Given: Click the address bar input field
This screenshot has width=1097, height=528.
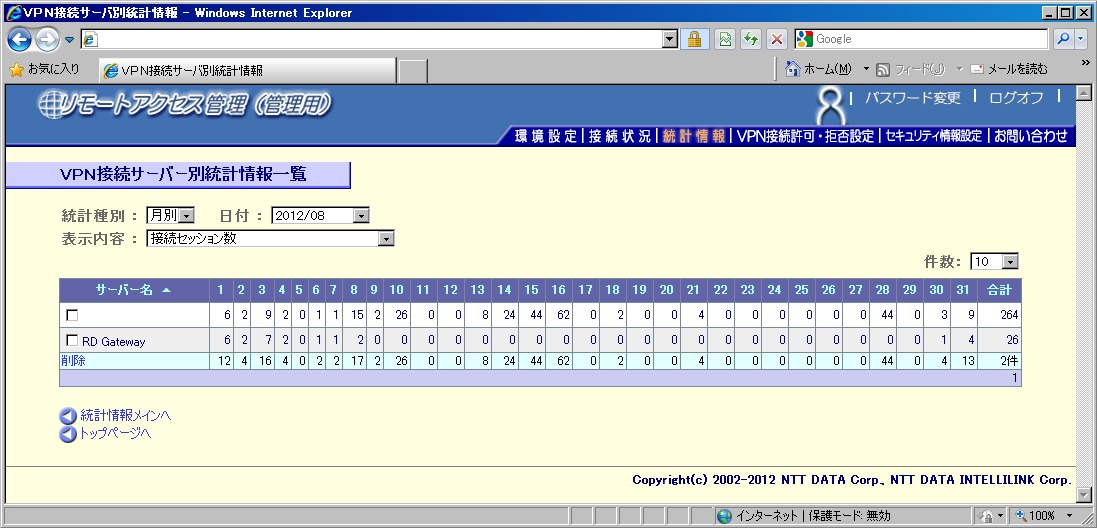Looking at the screenshot, I should click(381, 39).
